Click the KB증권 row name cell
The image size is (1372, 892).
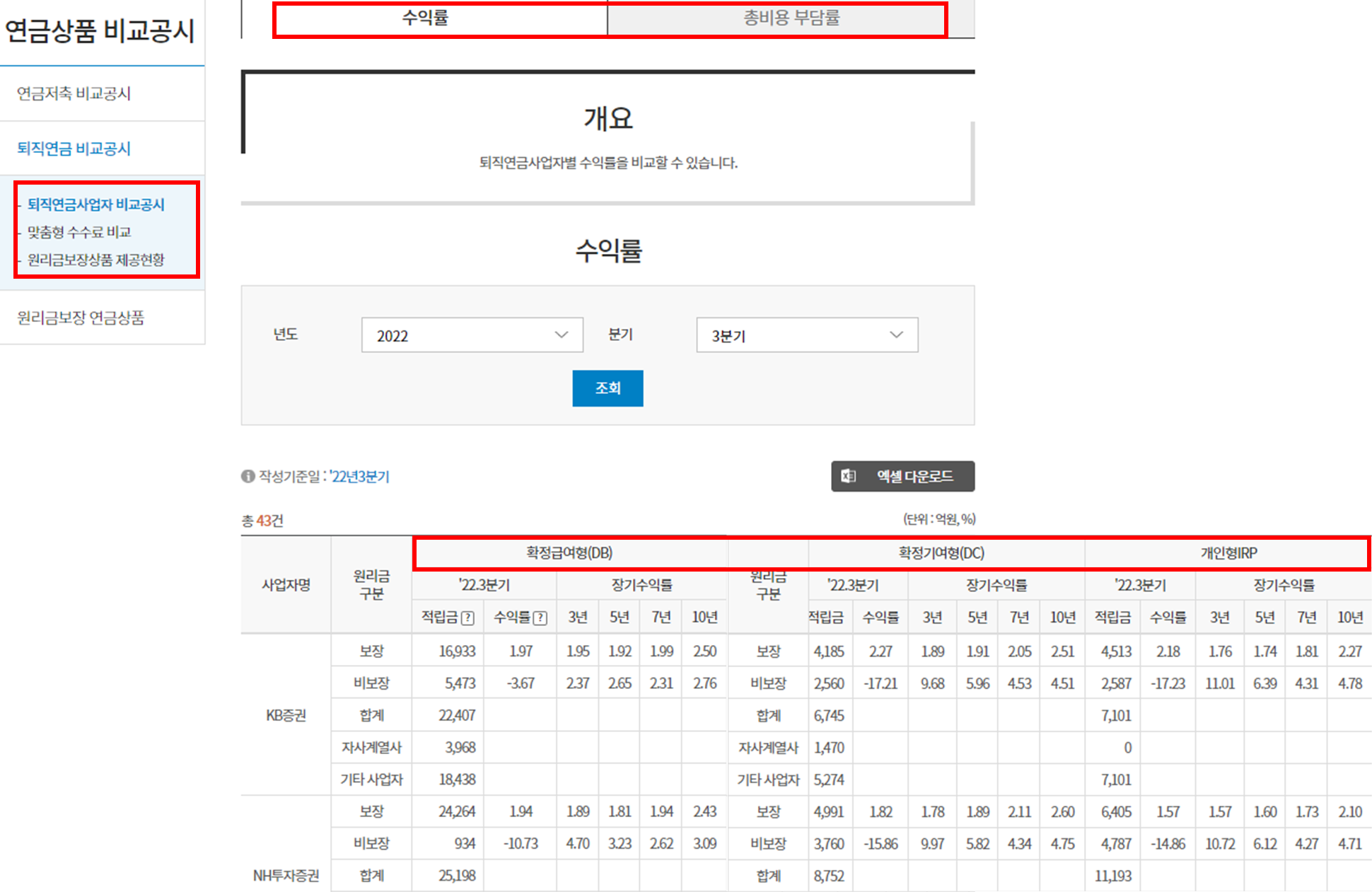pyautogui.click(x=286, y=715)
